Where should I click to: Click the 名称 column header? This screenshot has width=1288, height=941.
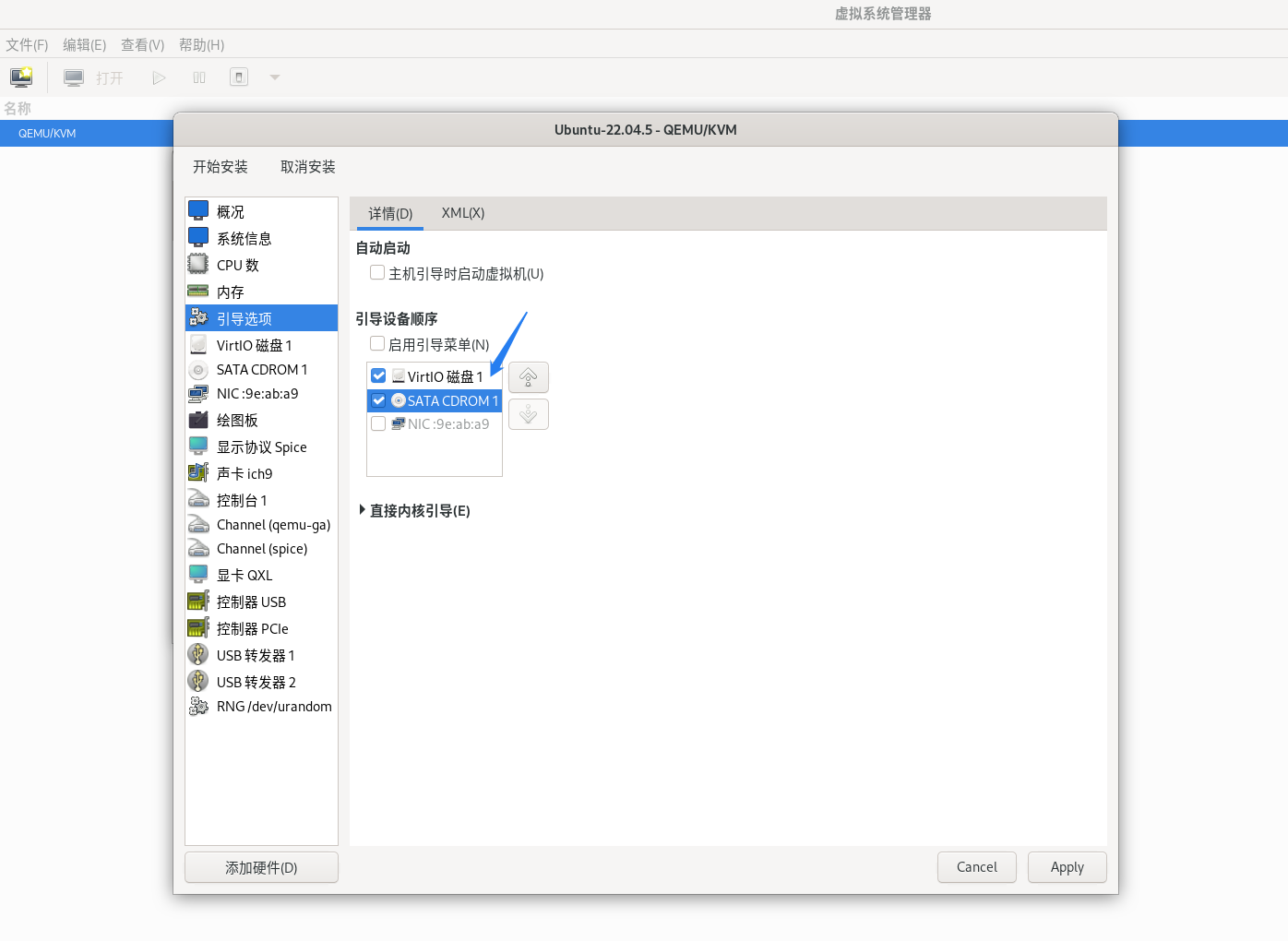click(x=18, y=109)
